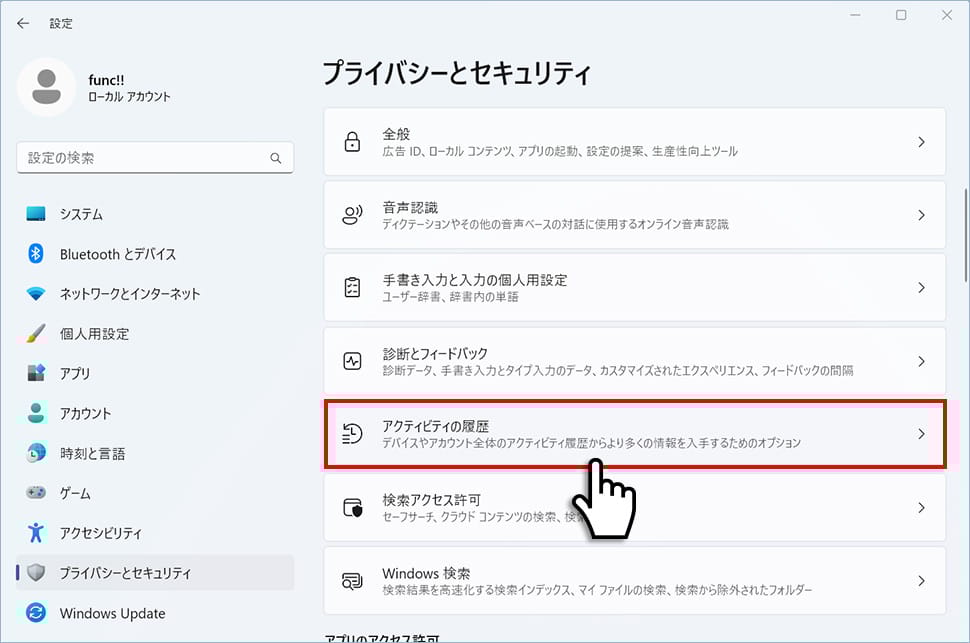Click the 検索アクセス許可 shield icon
This screenshot has height=643, width=970.
353,507
